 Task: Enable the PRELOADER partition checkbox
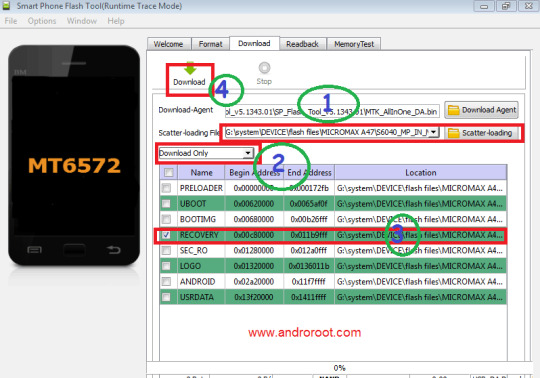click(x=166, y=188)
